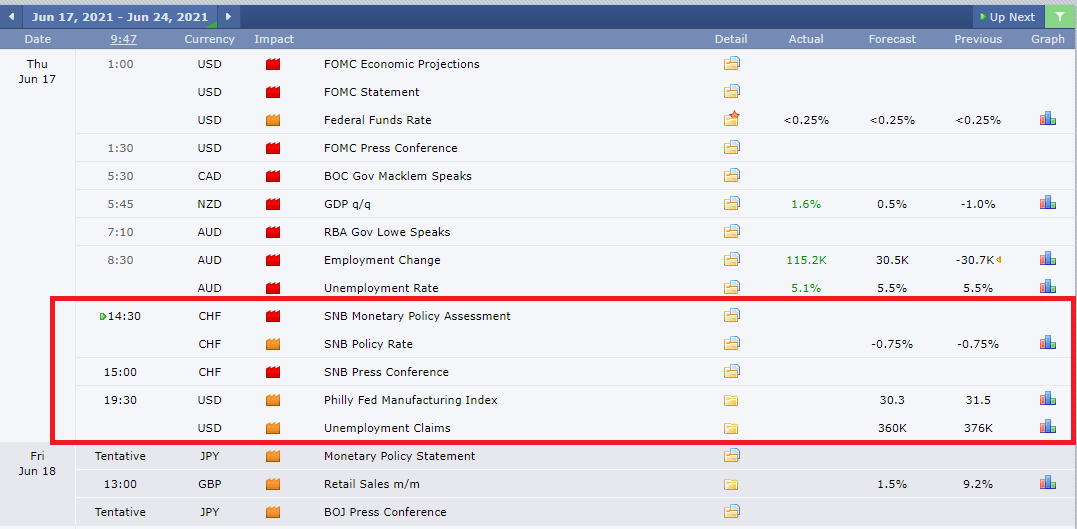Click the Currency column header

pyautogui.click(x=209, y=39)
